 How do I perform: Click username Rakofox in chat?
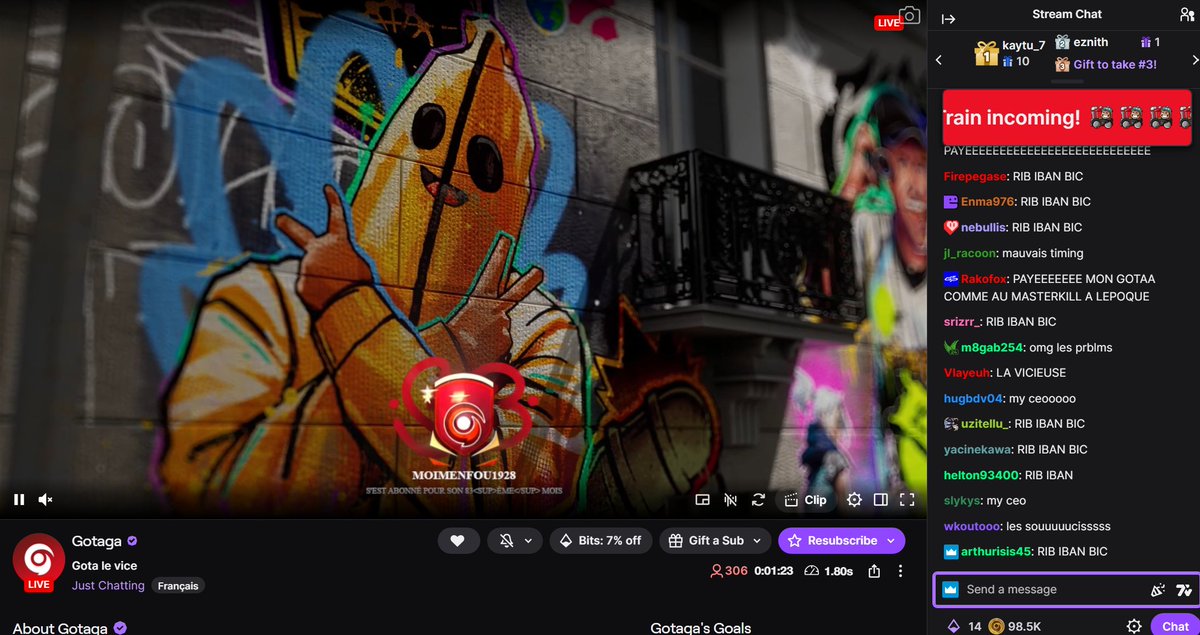983,279
